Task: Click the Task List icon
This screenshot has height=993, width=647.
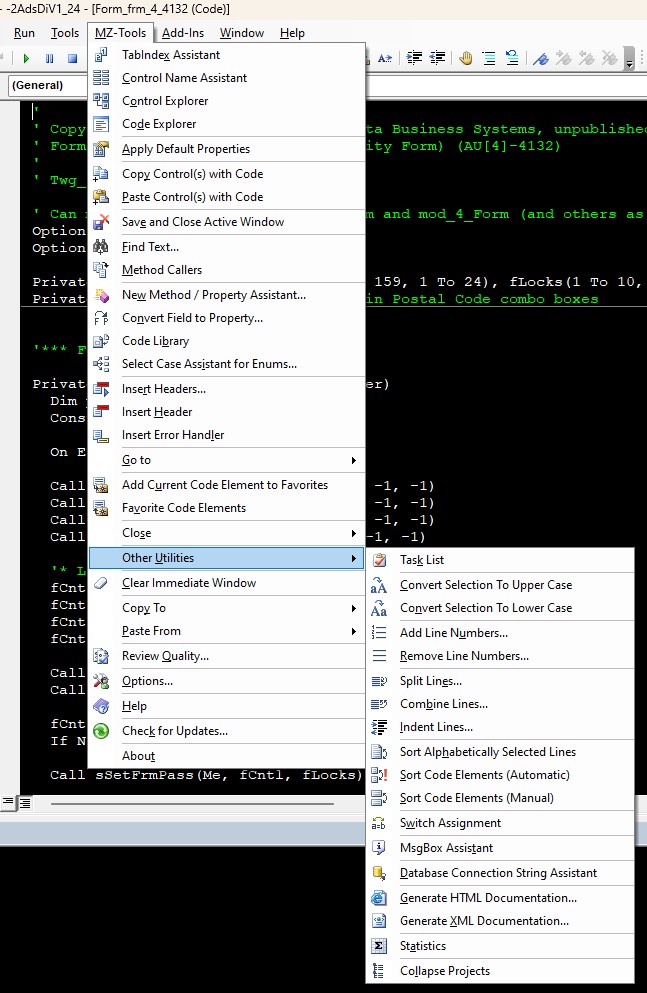Action: 379,560
